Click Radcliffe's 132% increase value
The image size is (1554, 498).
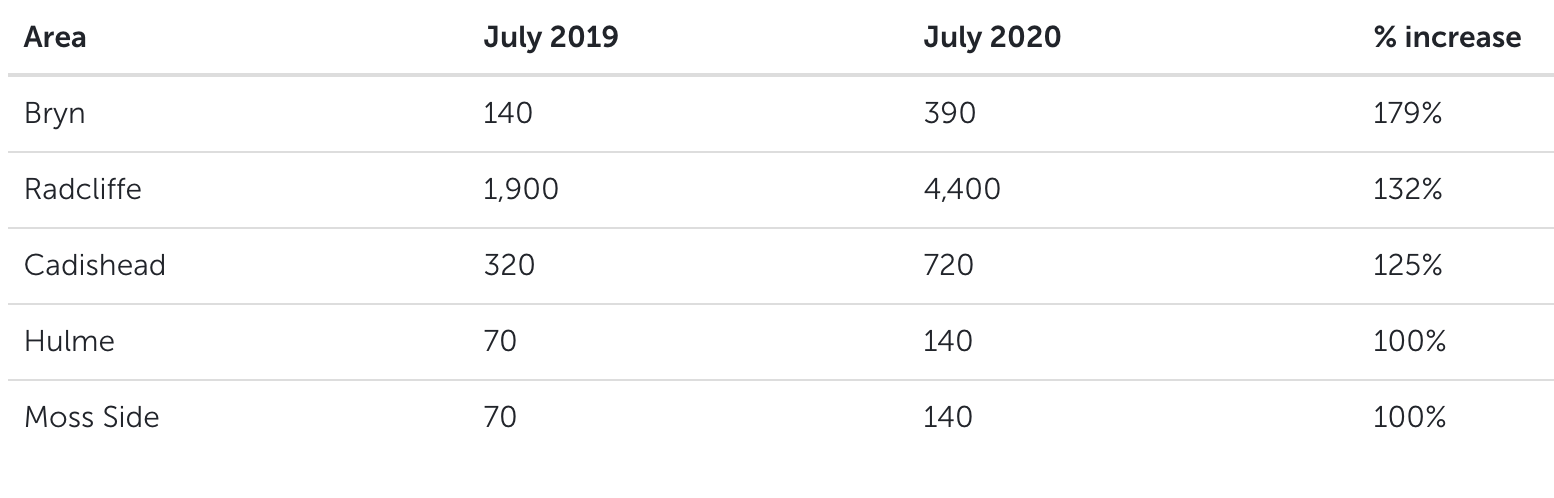[1408, 189]
